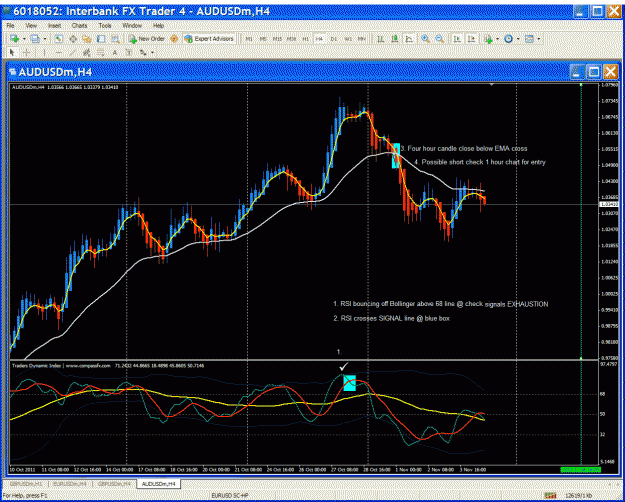
Task: Click the For Help, press F1 status text
Action: pos(25,495)
